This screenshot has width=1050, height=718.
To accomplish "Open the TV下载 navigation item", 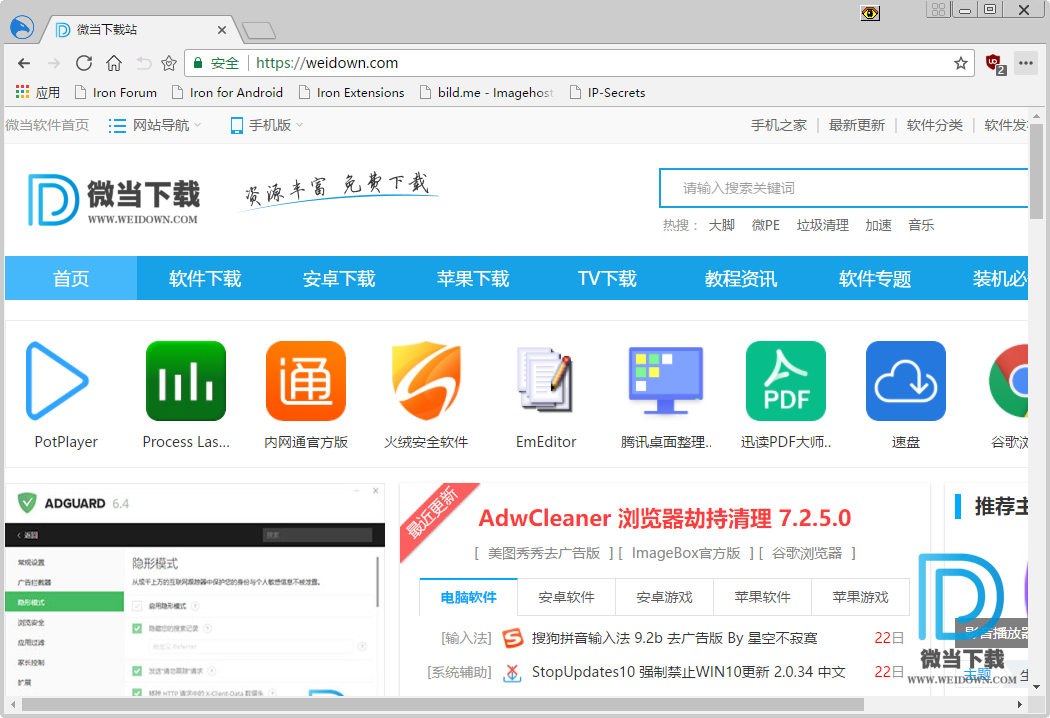I will [607, 278].
